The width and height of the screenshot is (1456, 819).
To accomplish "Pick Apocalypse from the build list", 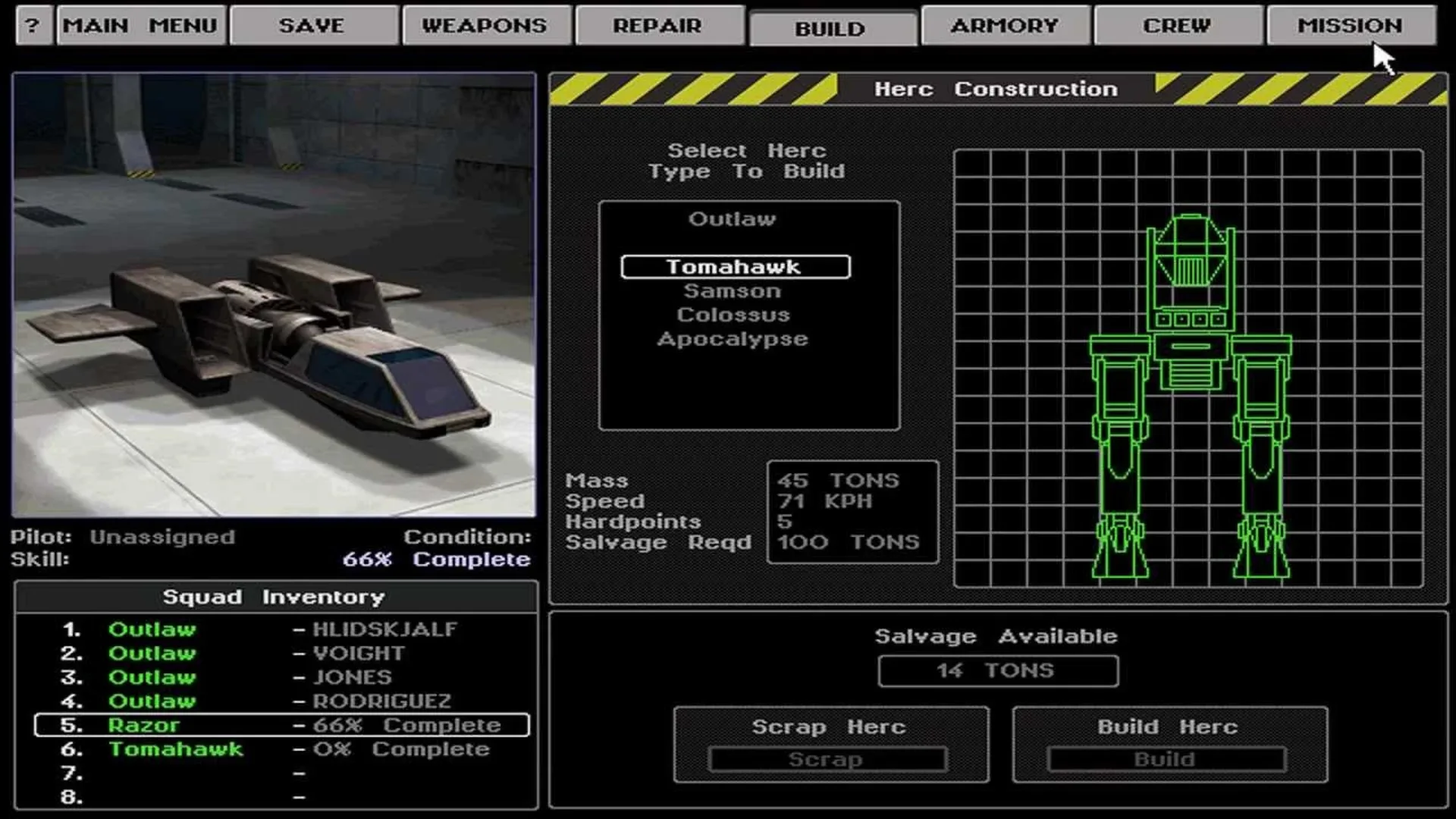I will [733, 339].
